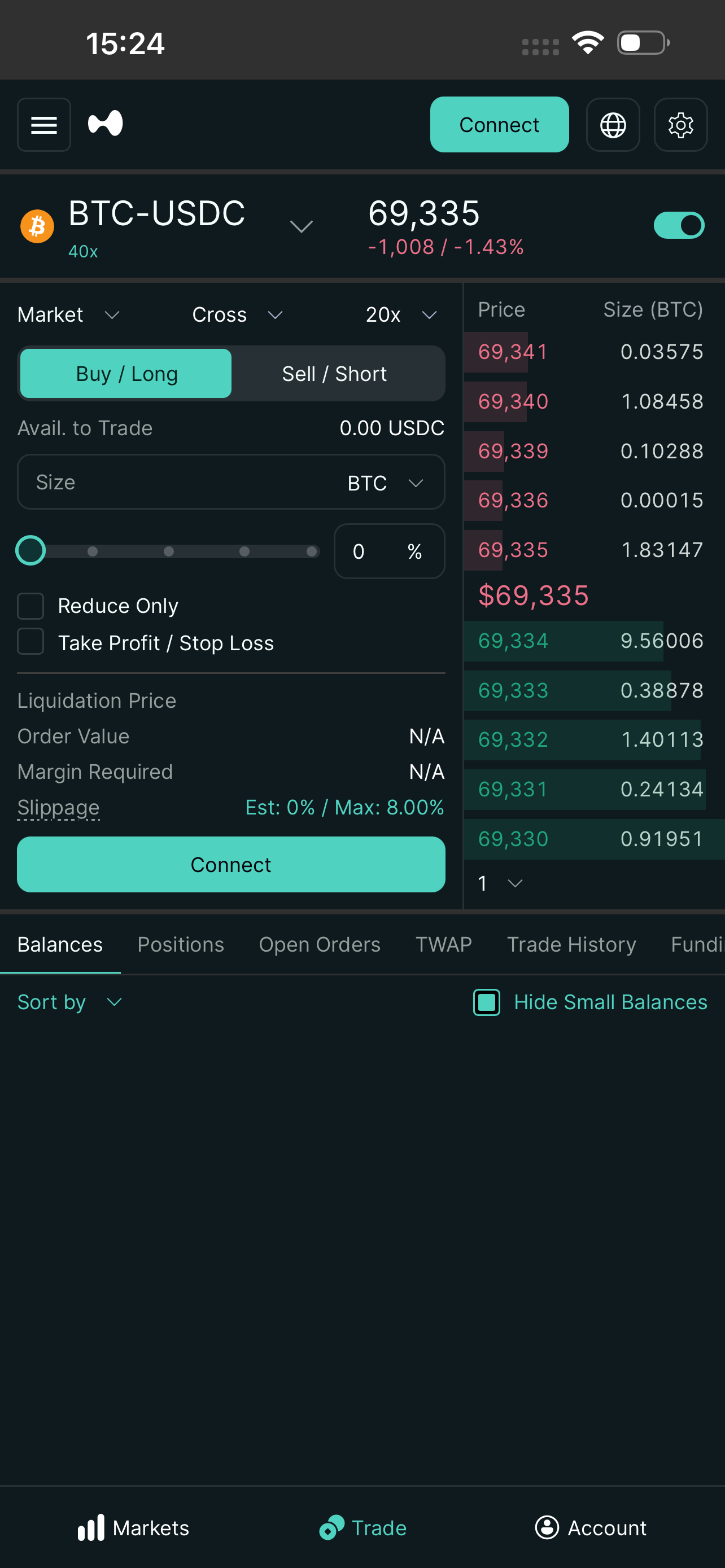Open the Market order type dropdown
This screenshot has height=1568, width=725.
[68, 315]
